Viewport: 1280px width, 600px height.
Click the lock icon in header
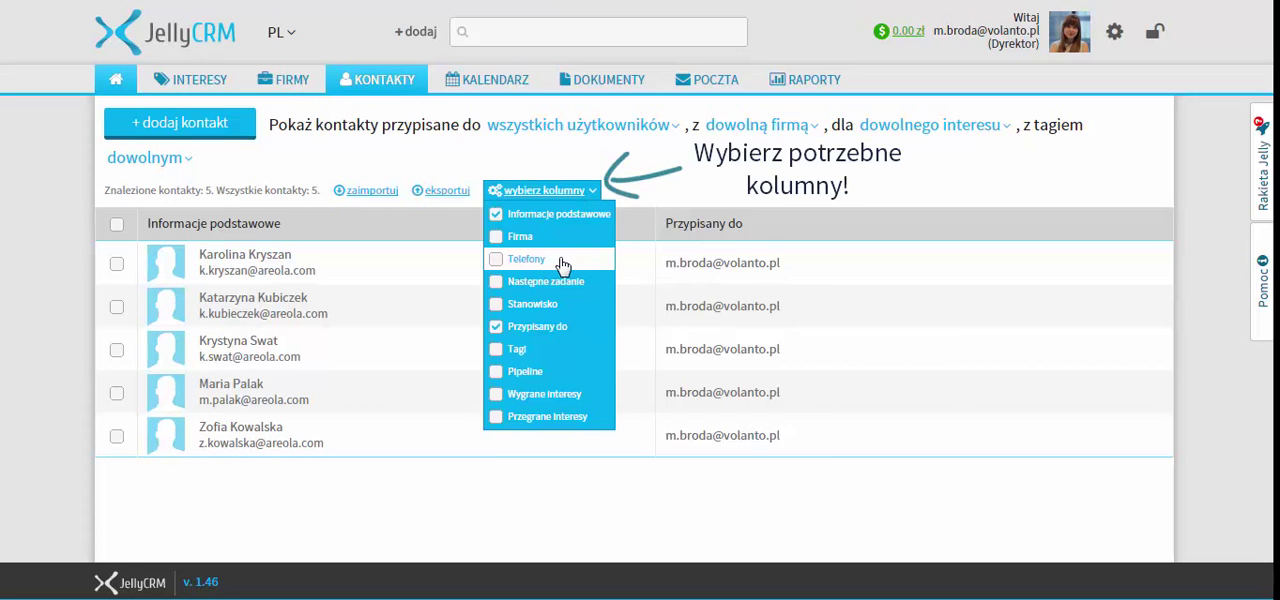[1154, 32]
